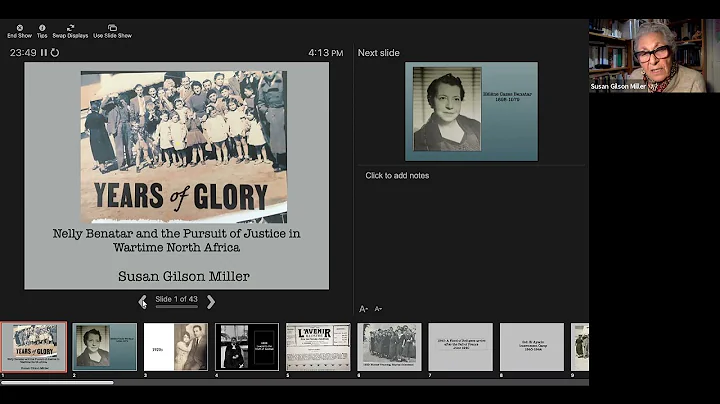Click the Next slide preview image

pos(471,112)
